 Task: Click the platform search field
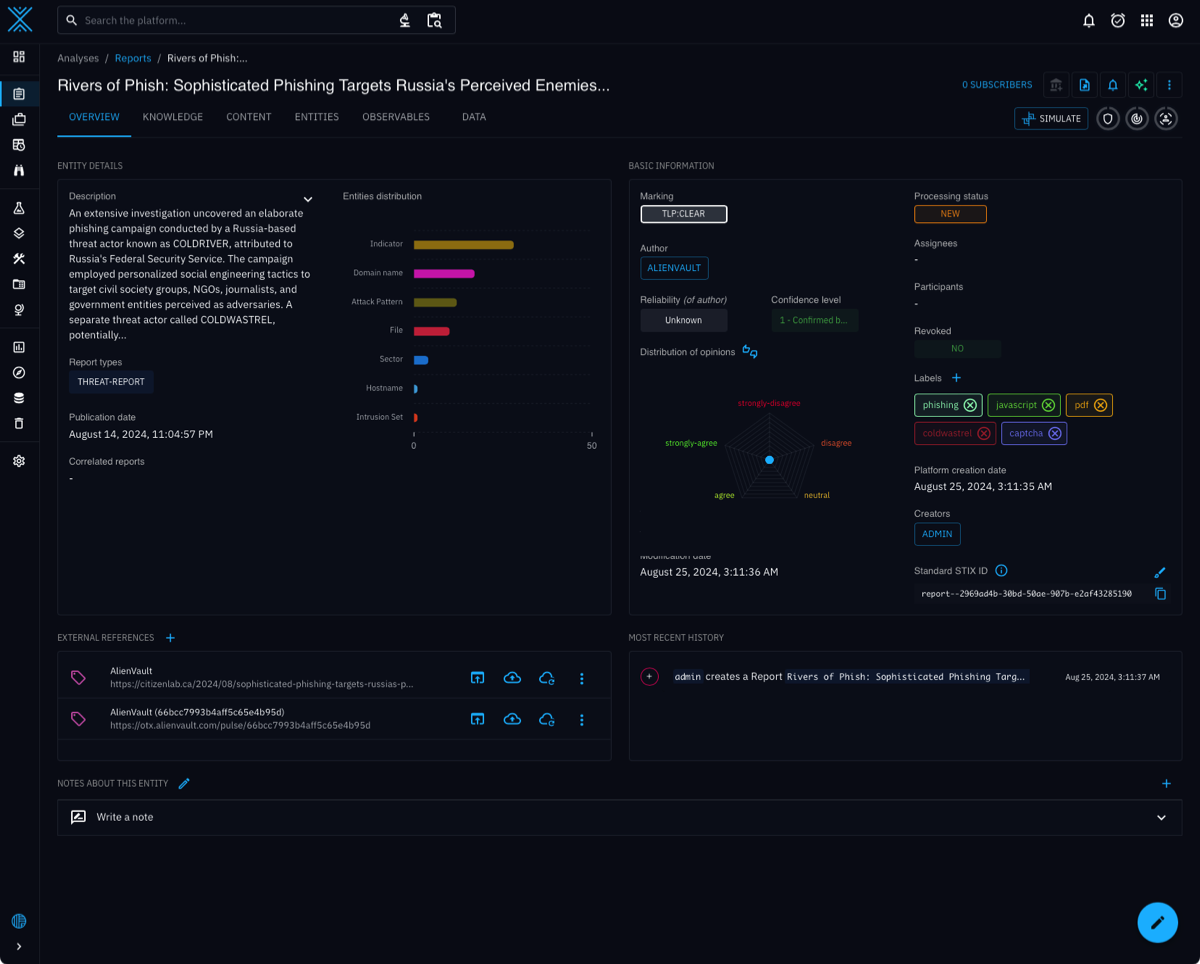pos(235,20)
